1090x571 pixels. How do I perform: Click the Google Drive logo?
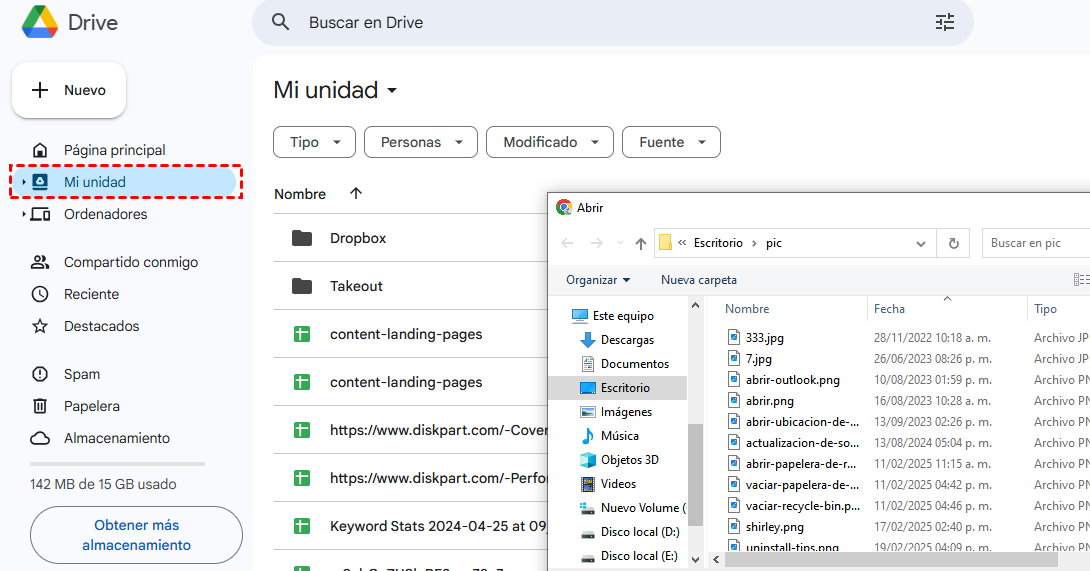40,22
